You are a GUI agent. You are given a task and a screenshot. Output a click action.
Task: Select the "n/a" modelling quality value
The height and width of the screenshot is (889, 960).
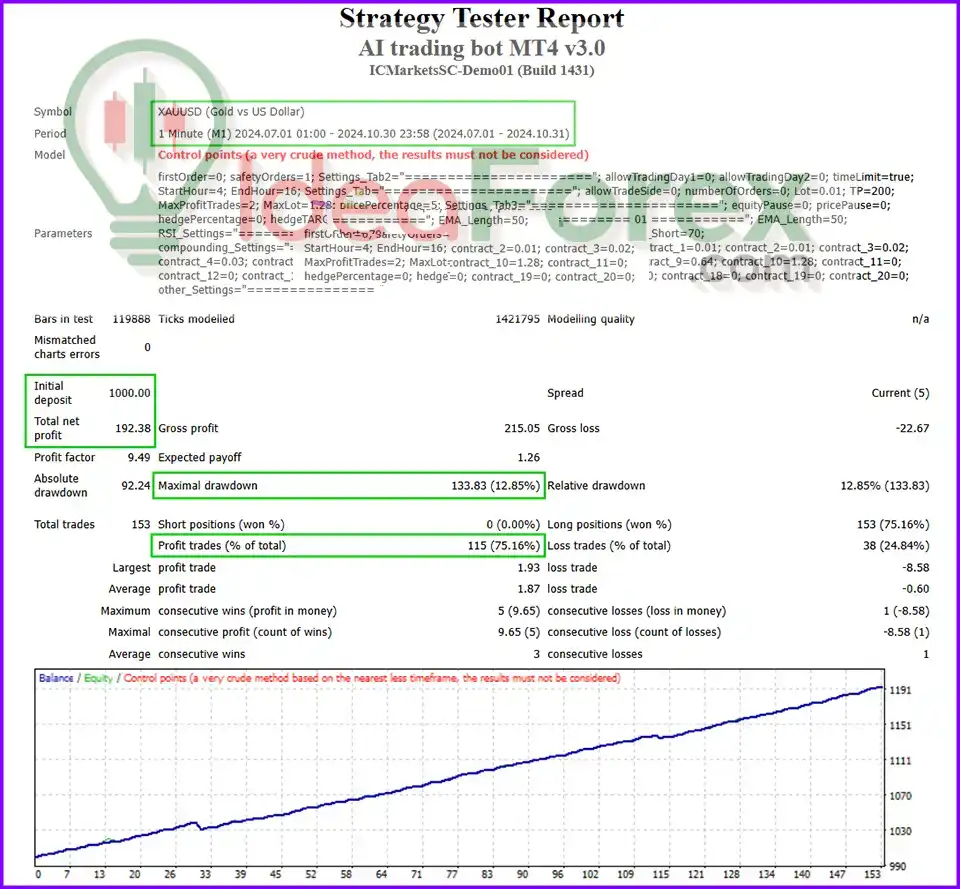(x=920, y=319)
